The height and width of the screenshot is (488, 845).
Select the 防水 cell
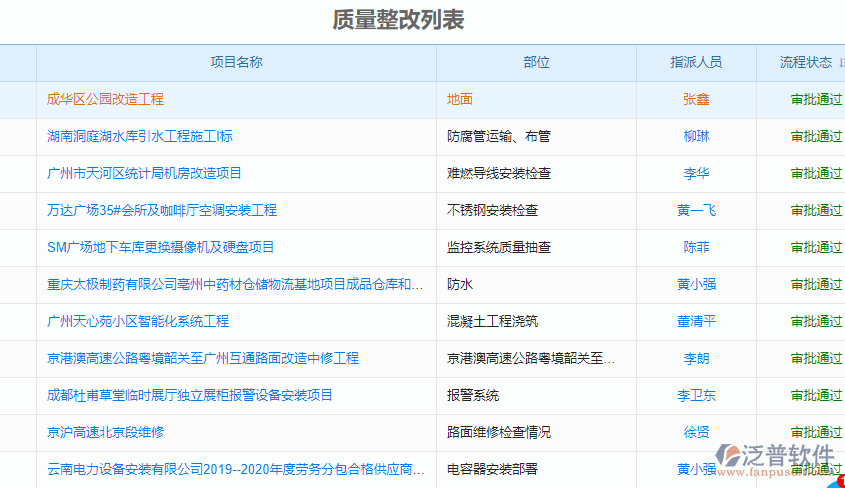(x=460, y=284)
